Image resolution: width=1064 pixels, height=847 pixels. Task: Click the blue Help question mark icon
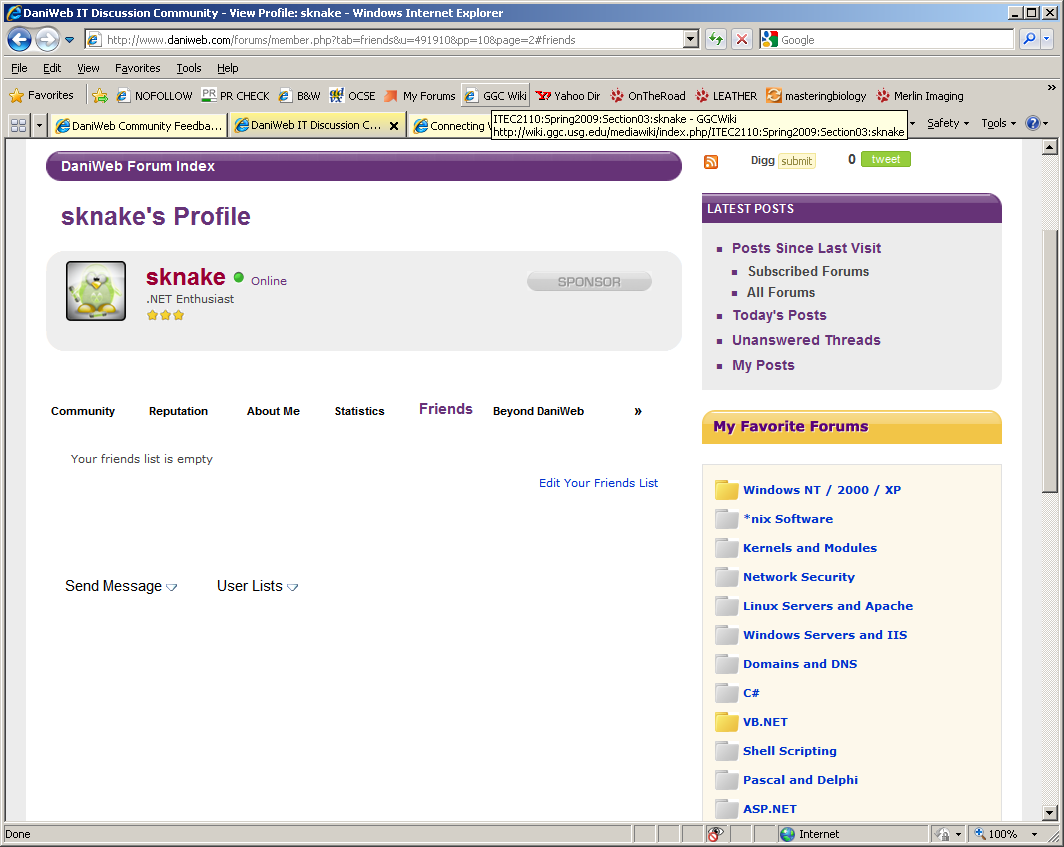tap(1033, 123)
